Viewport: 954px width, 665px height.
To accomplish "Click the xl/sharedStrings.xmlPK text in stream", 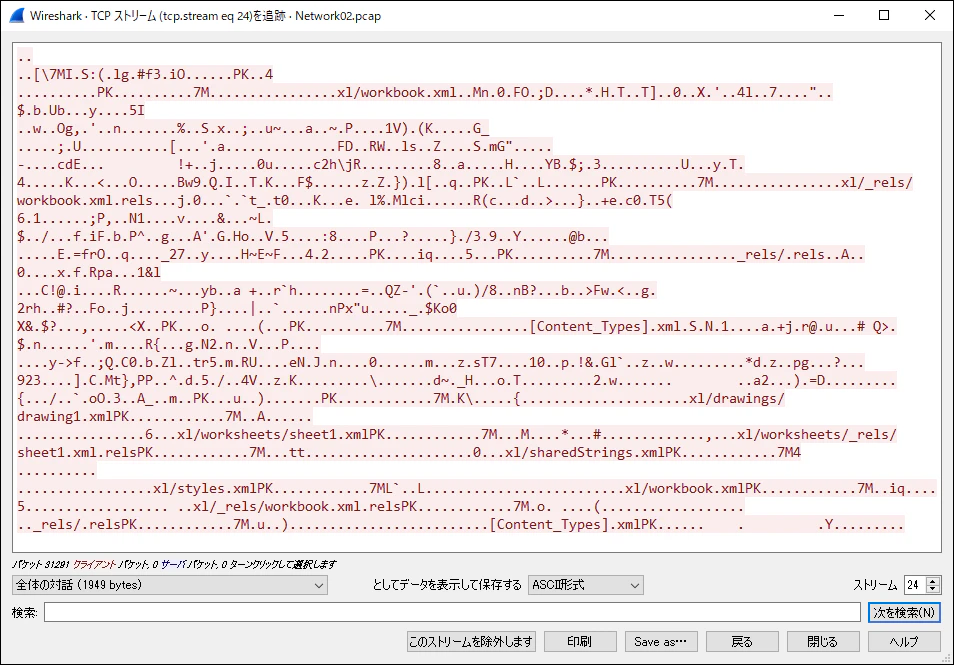I will pos(593,453).
